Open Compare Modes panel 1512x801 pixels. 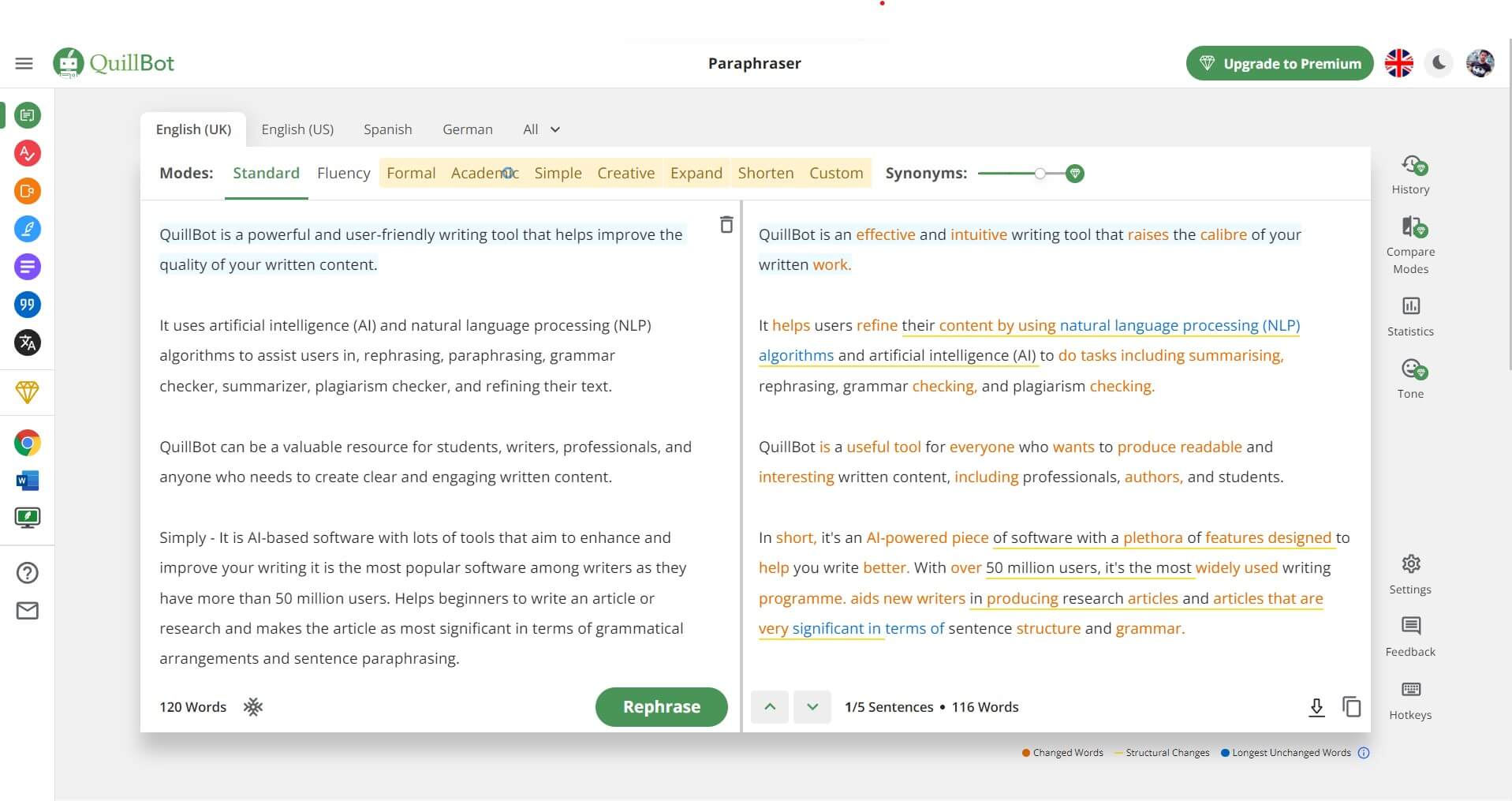tap(1410, 245)
